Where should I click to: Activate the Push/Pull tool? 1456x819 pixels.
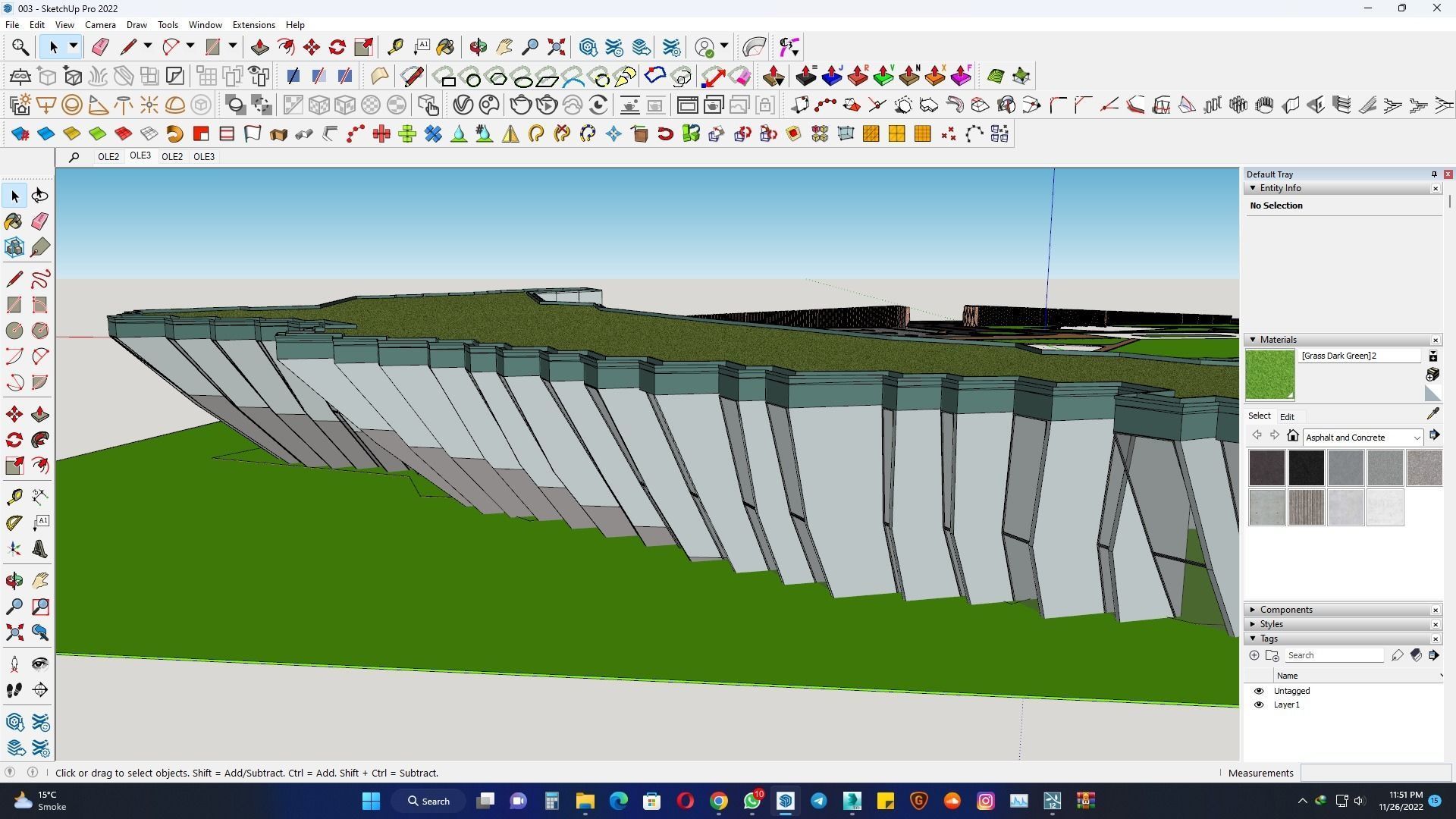[x=40, y=414]
